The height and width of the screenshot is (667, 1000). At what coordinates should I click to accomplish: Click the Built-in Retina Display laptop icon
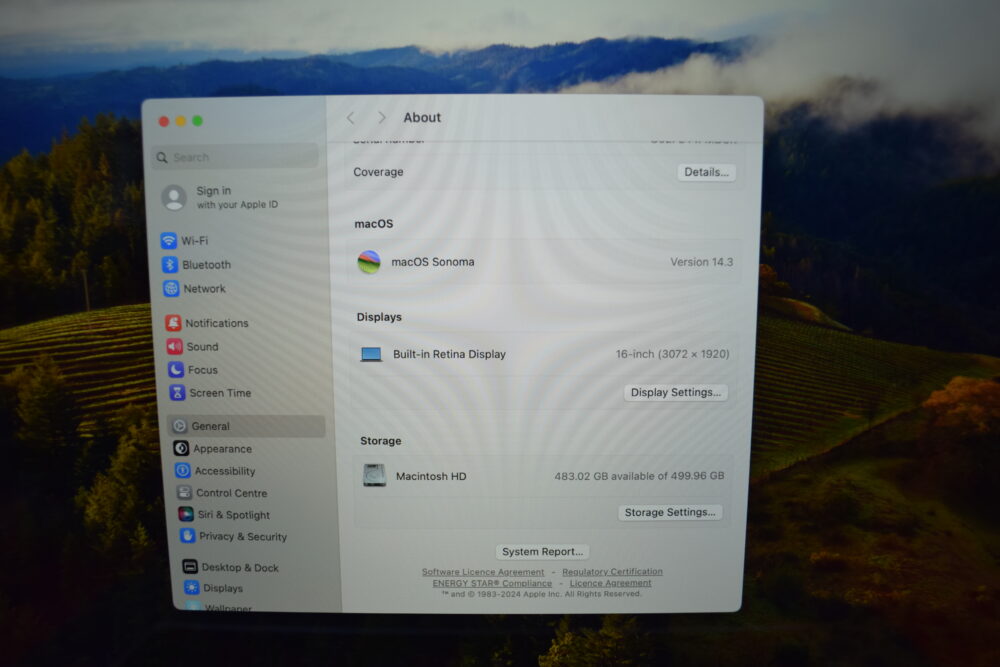tap(371, 354)
